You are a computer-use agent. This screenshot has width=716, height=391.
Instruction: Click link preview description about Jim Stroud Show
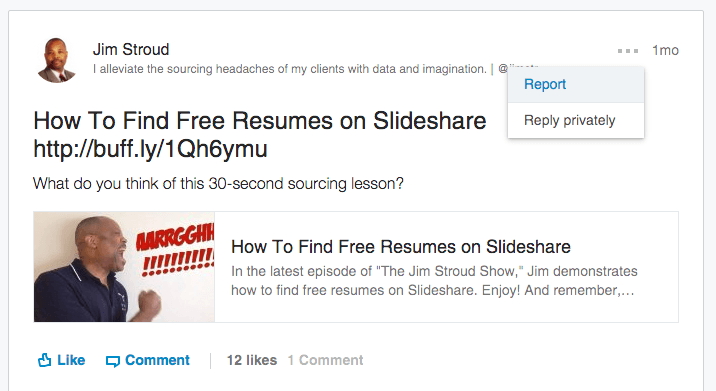(434, 281)
